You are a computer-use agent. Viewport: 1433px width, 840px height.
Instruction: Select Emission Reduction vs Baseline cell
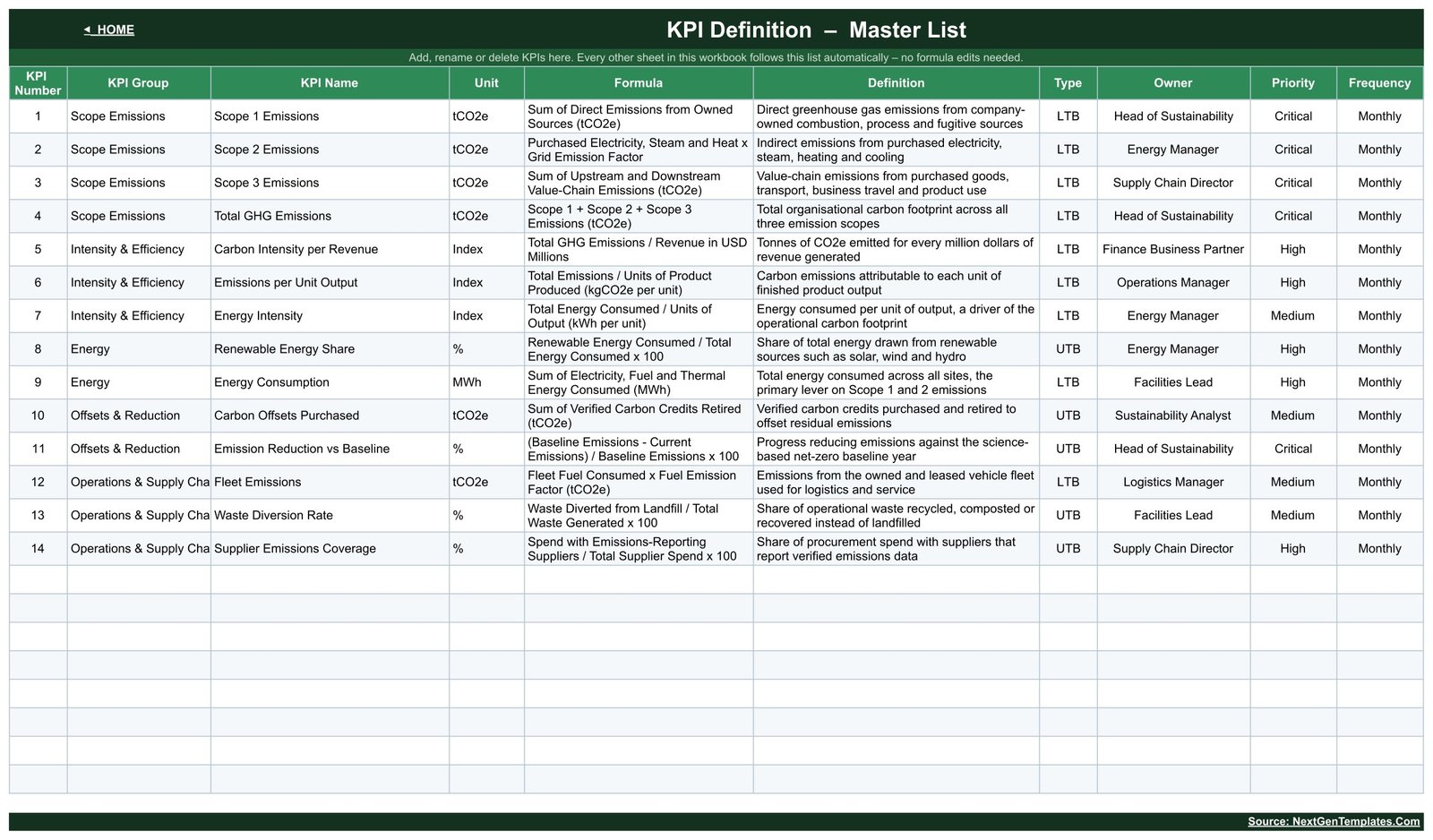(x=330, y=449)
